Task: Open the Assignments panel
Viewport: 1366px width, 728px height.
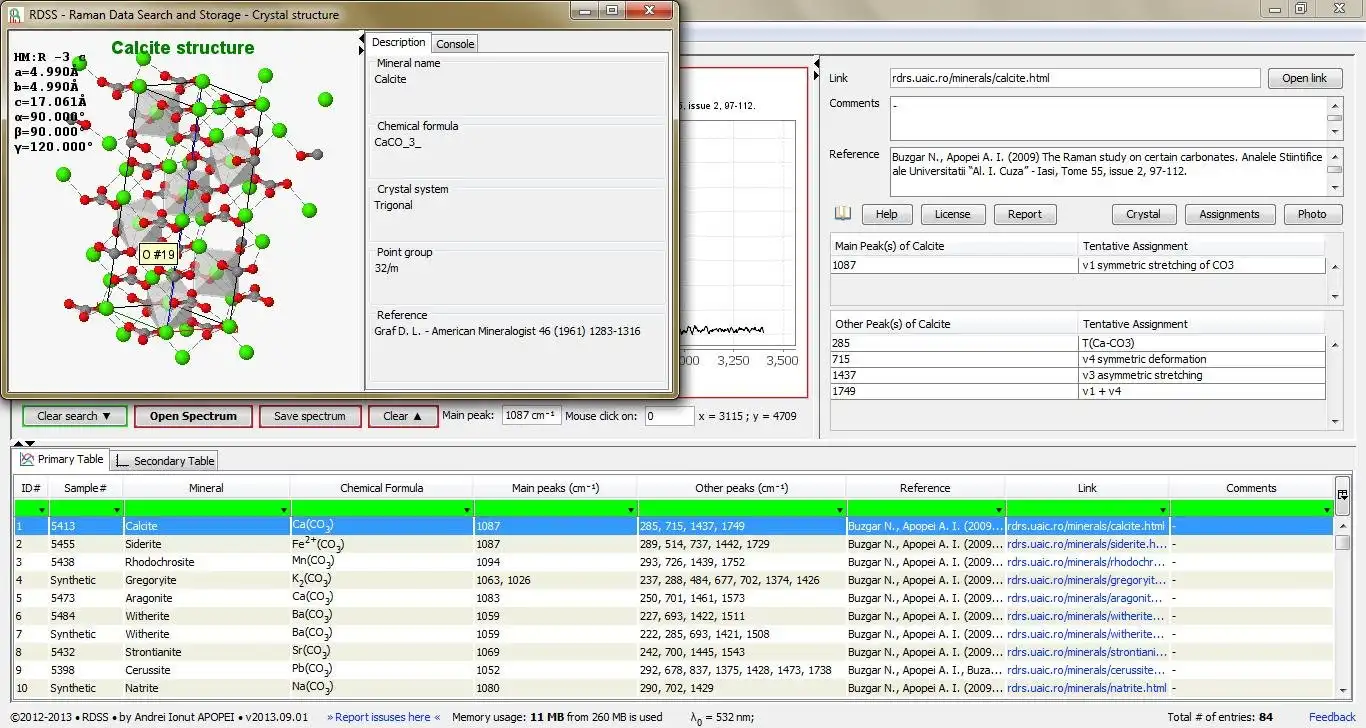Action: tap(1229, 214)
